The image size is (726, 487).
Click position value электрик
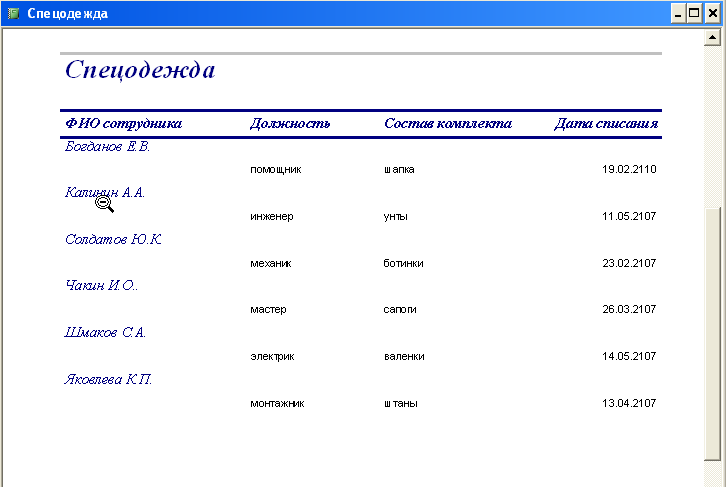(x=272, y=356)
